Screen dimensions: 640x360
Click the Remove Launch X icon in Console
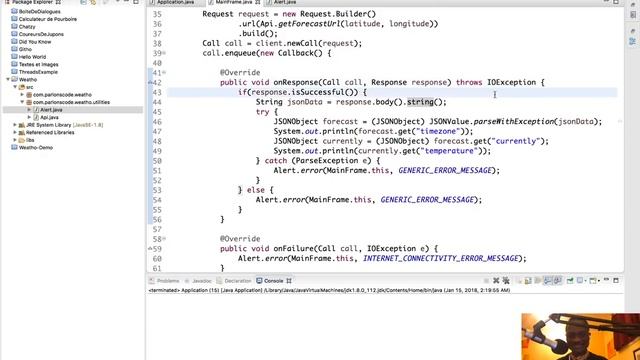coord(496,280)
